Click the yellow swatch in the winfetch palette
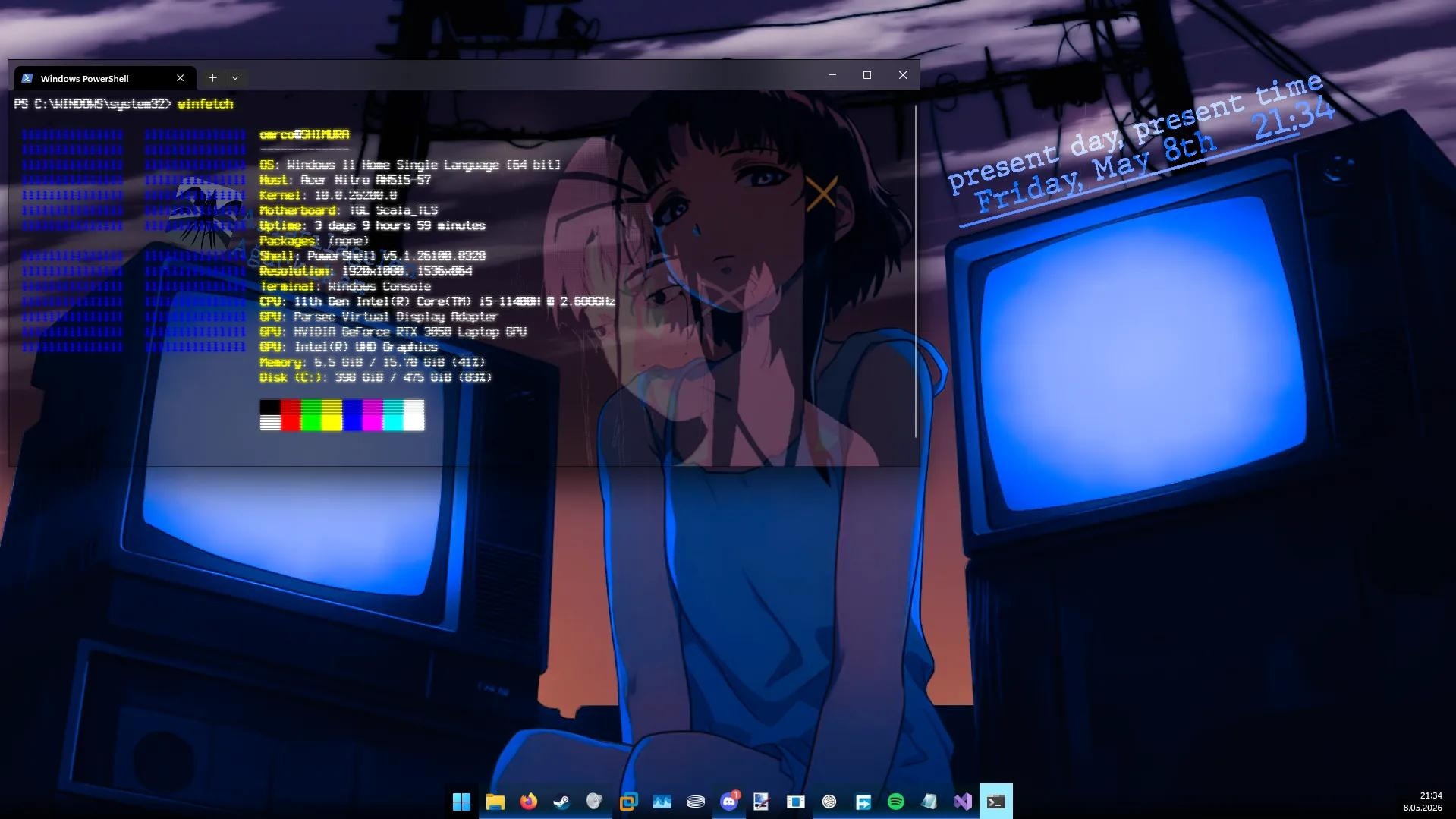Viewport: 1456px width, 819px height. click(332, 415)
